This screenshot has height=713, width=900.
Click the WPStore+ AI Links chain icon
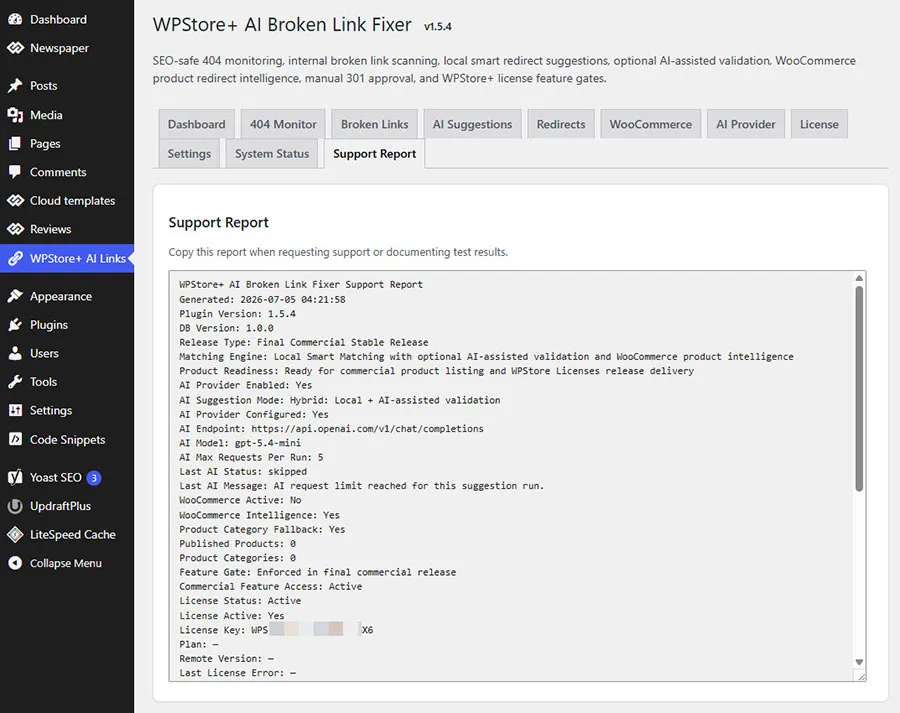coord(15,259)
